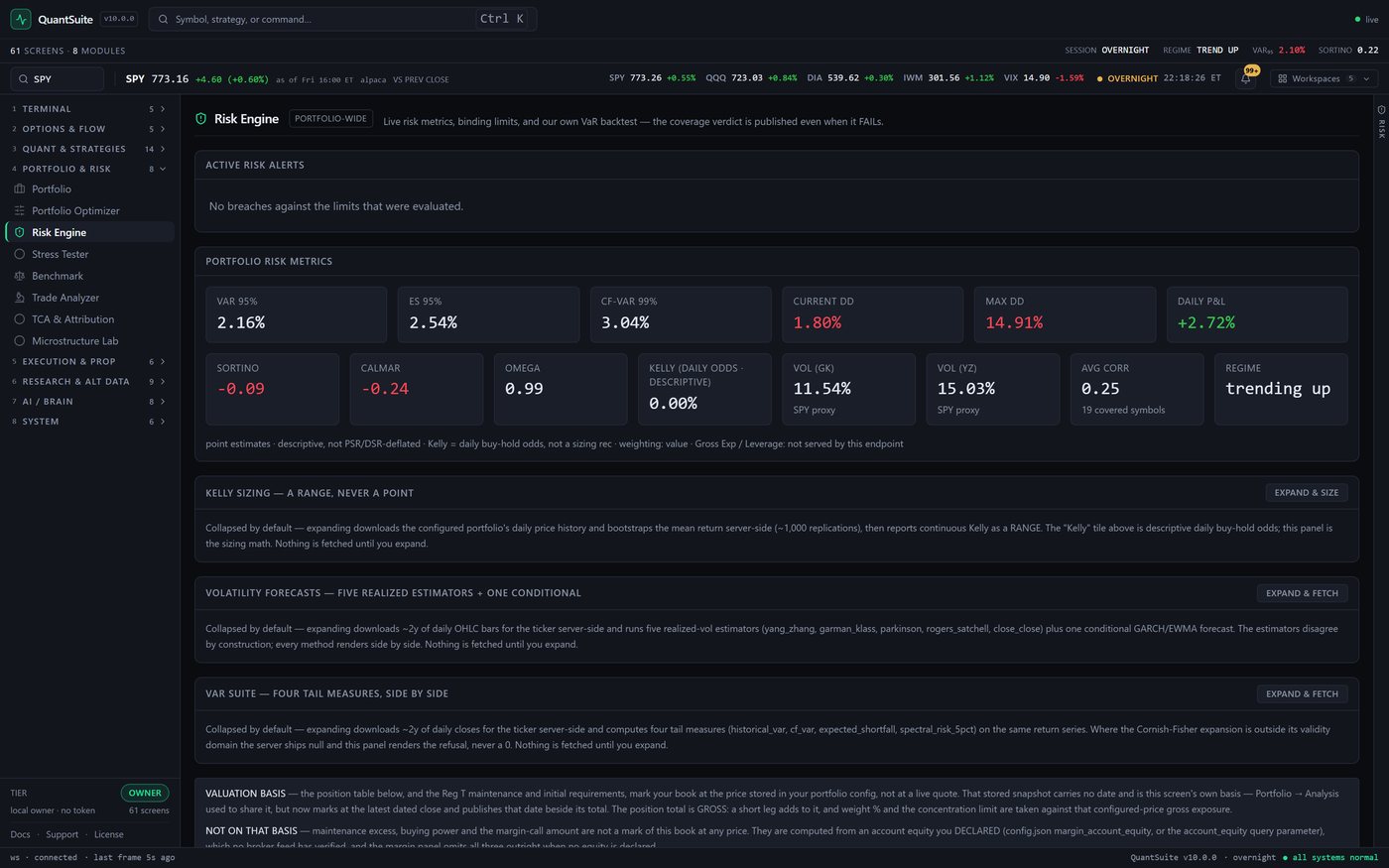Click the OWNER tier badge

pos(145,793)
